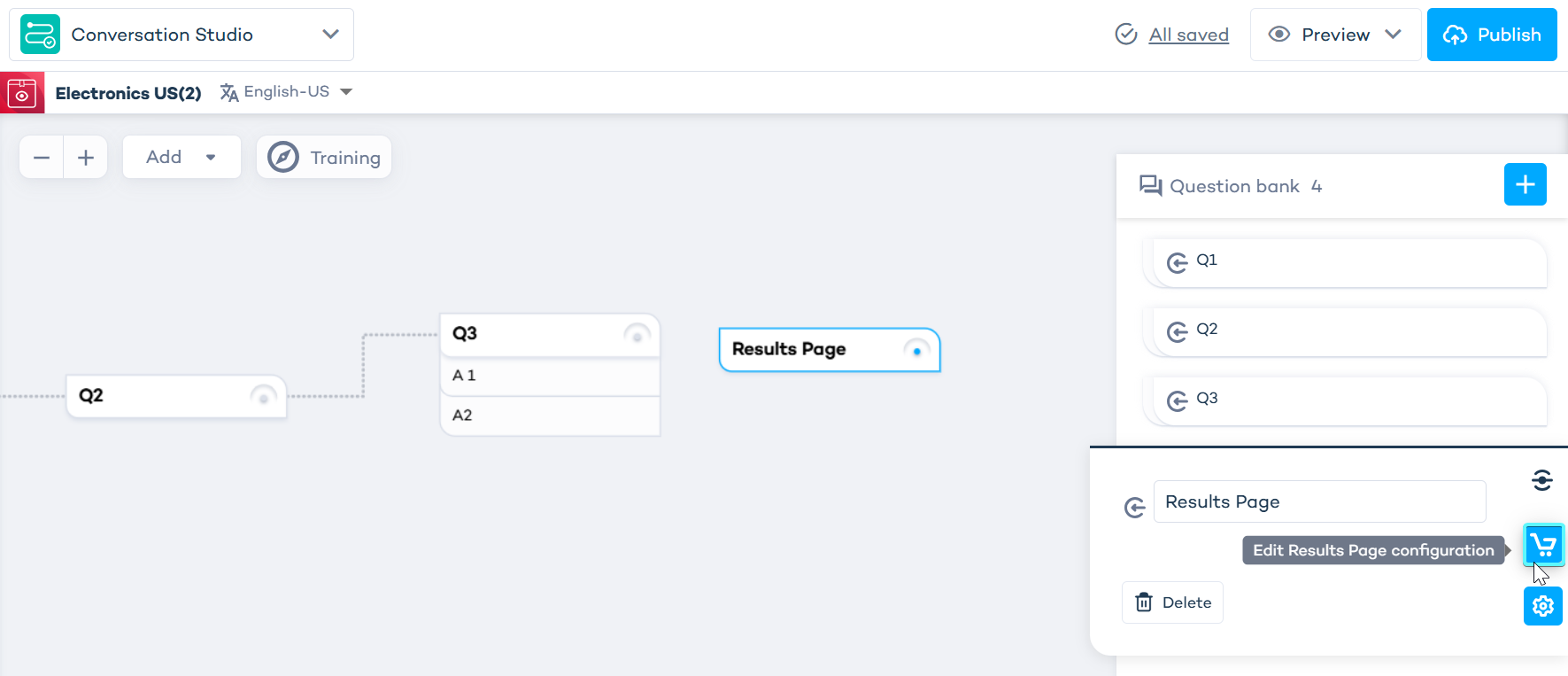The image size is (1568, 676).
Task: Add a new question to the Question bank
Action: click(1525, 184)
